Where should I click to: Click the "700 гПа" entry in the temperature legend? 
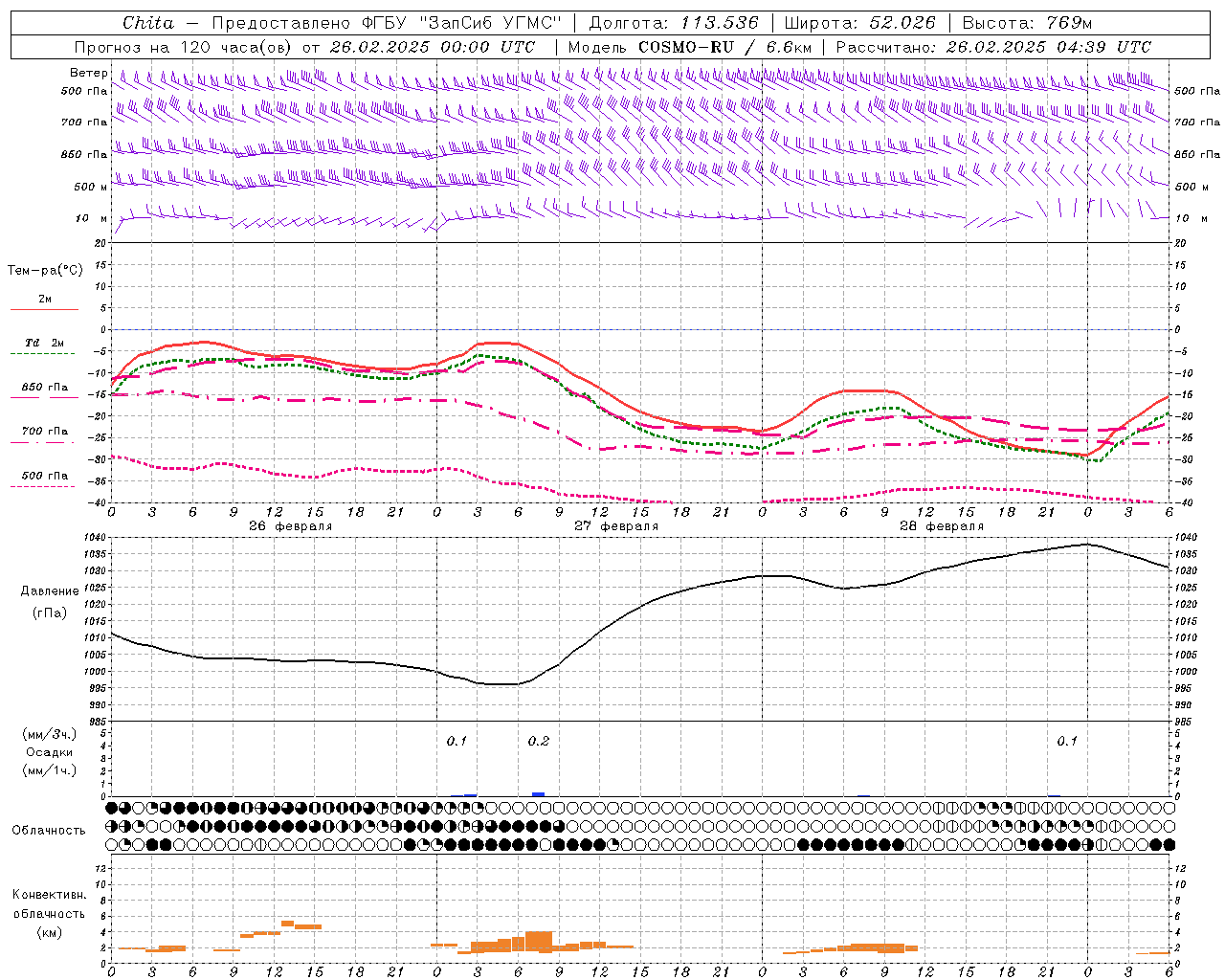[x=45, y=432]
